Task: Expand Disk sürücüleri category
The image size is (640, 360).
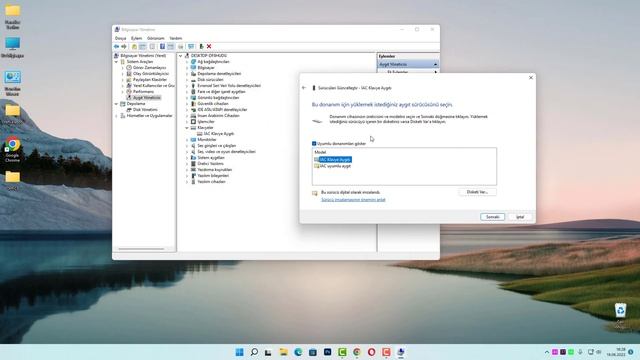Action: coord(187,80)
